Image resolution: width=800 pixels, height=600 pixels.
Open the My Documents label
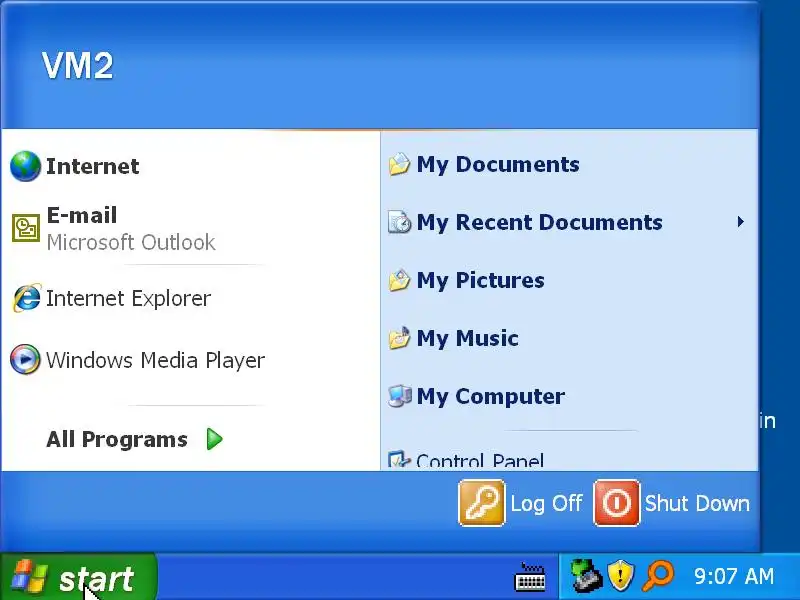click(498, 164)
